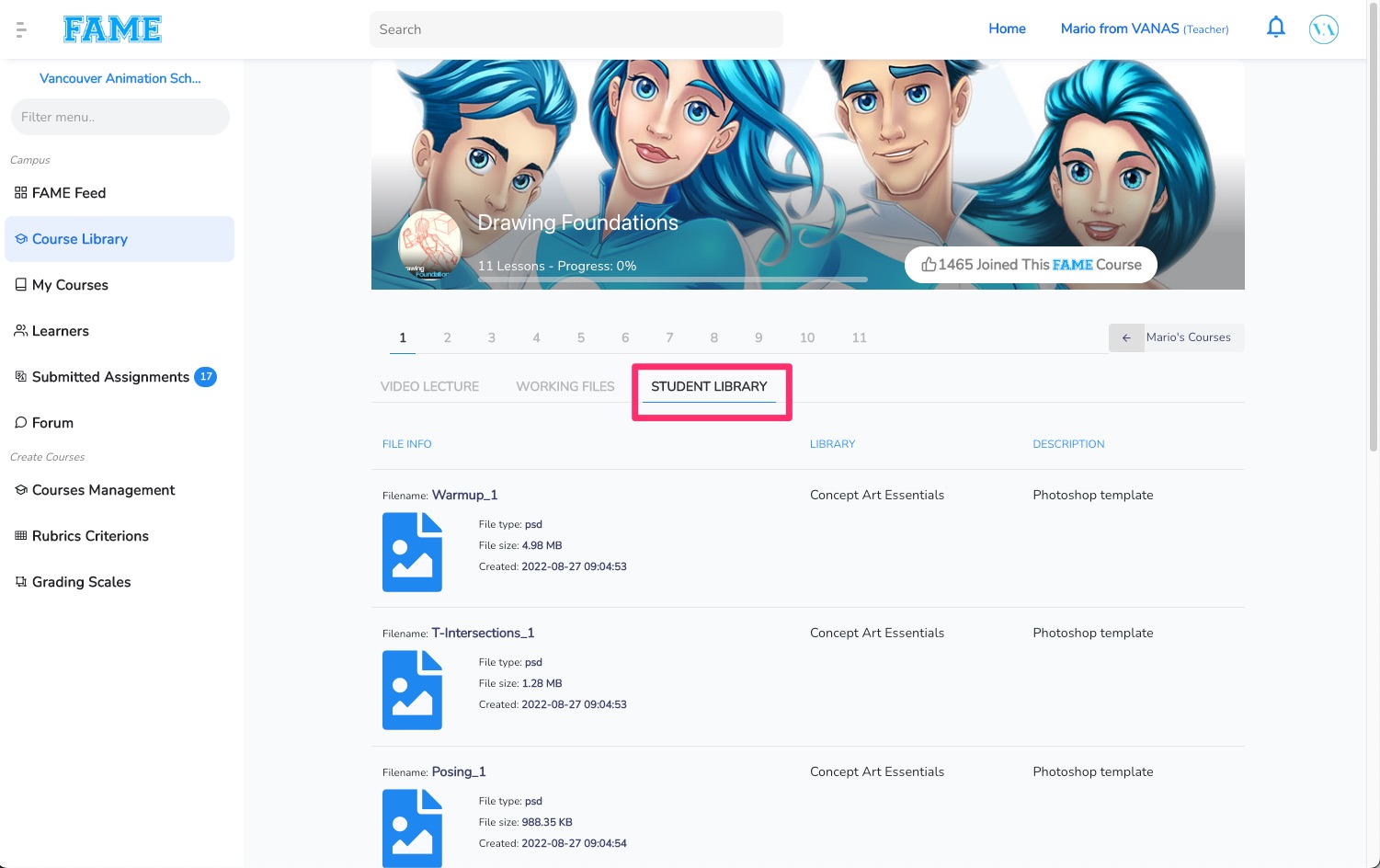Select Course Library menu item
Screen dimensions: 1380x868
click(120, 238)
